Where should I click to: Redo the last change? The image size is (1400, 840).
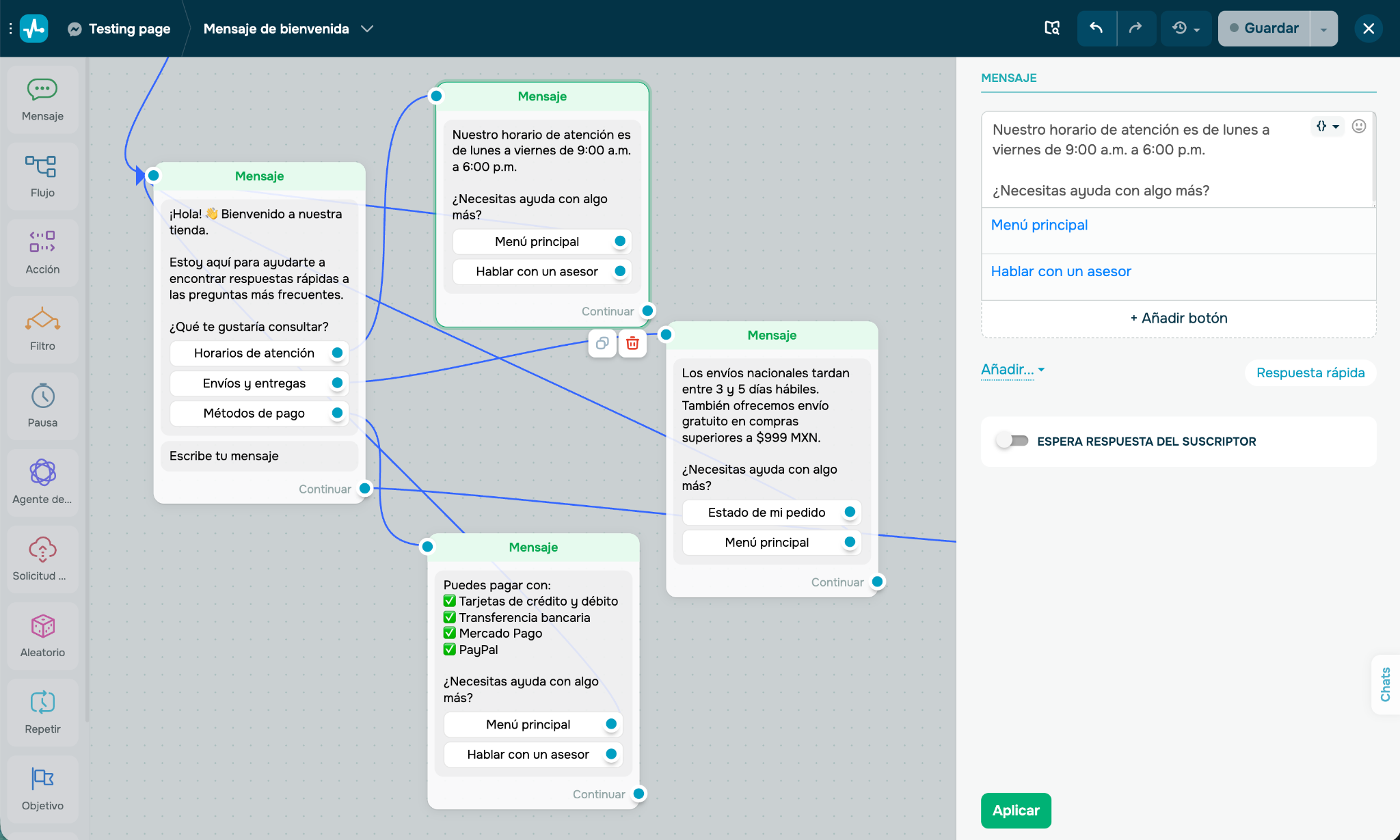pos(1135,28)
